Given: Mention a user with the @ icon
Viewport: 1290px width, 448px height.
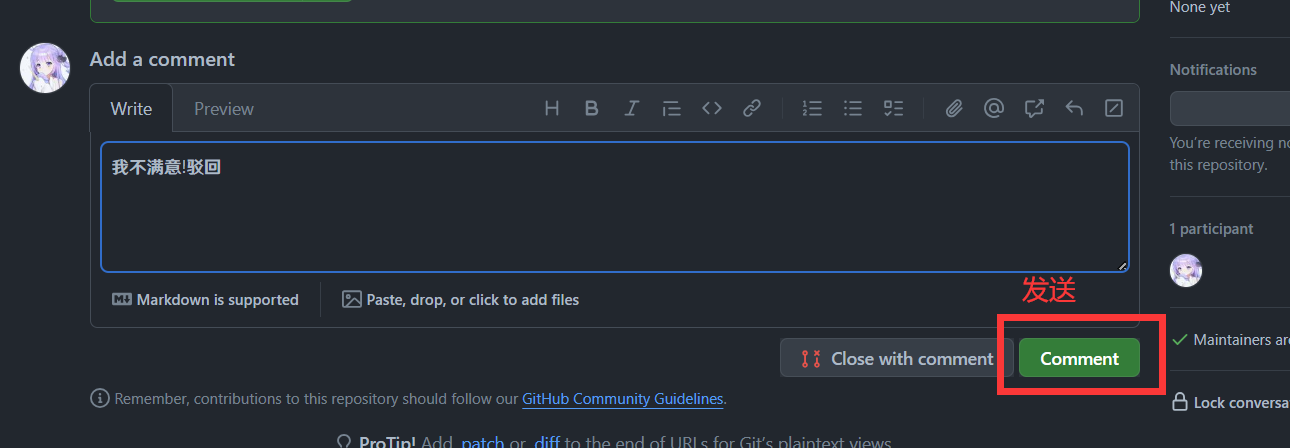Looking at the screenshot, I should [x=994, y=108].
